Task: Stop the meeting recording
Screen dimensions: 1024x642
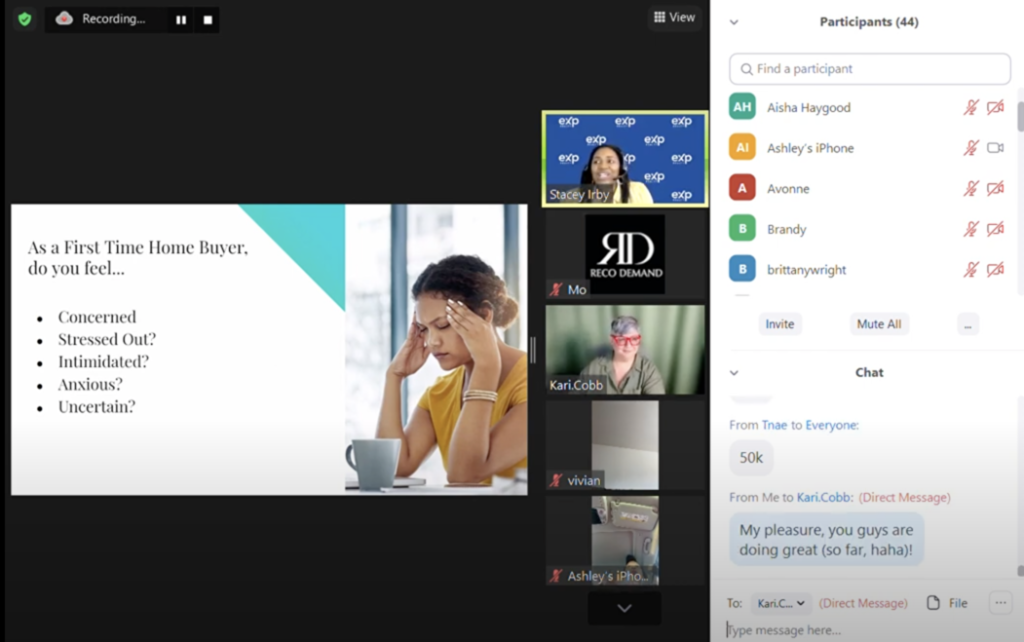Action: 208,20
